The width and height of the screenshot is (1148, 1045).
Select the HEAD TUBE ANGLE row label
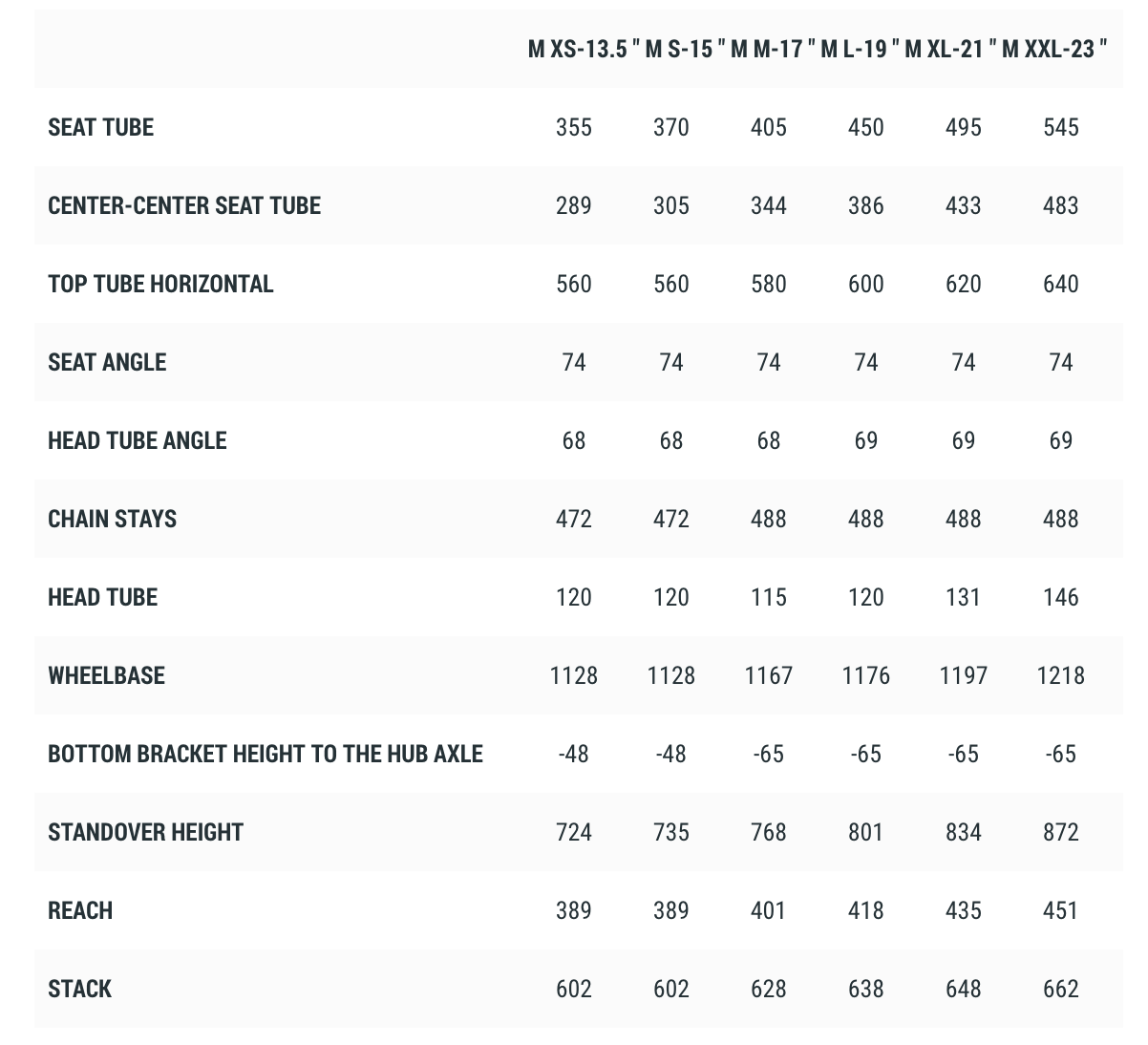tap(138, 440)
